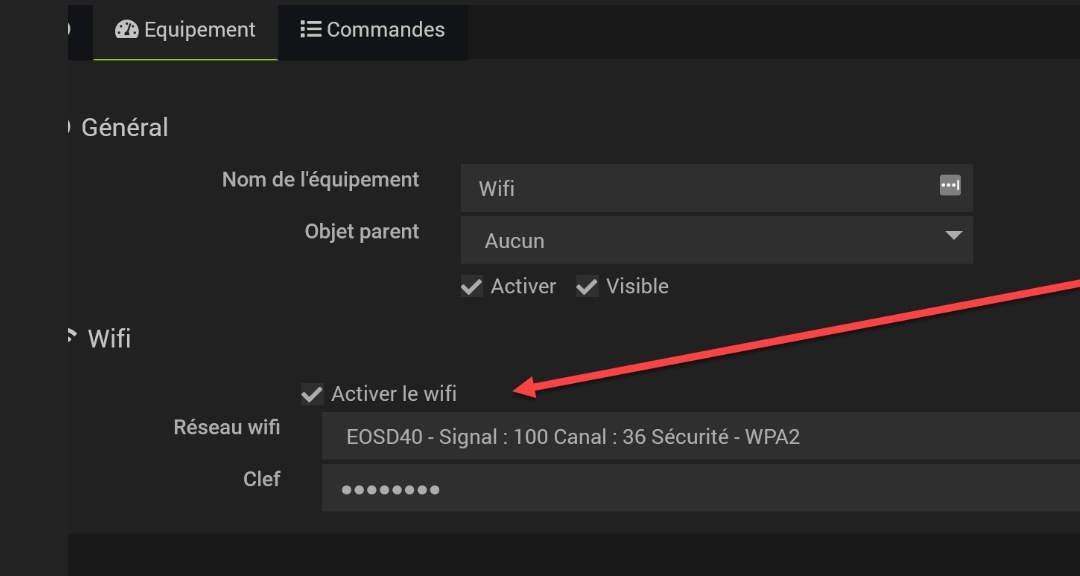Image resolution: width=1080 pixels, height=576 pixels.
Task: Open the Objet parent dropdown
Action: tap(715, 240)
